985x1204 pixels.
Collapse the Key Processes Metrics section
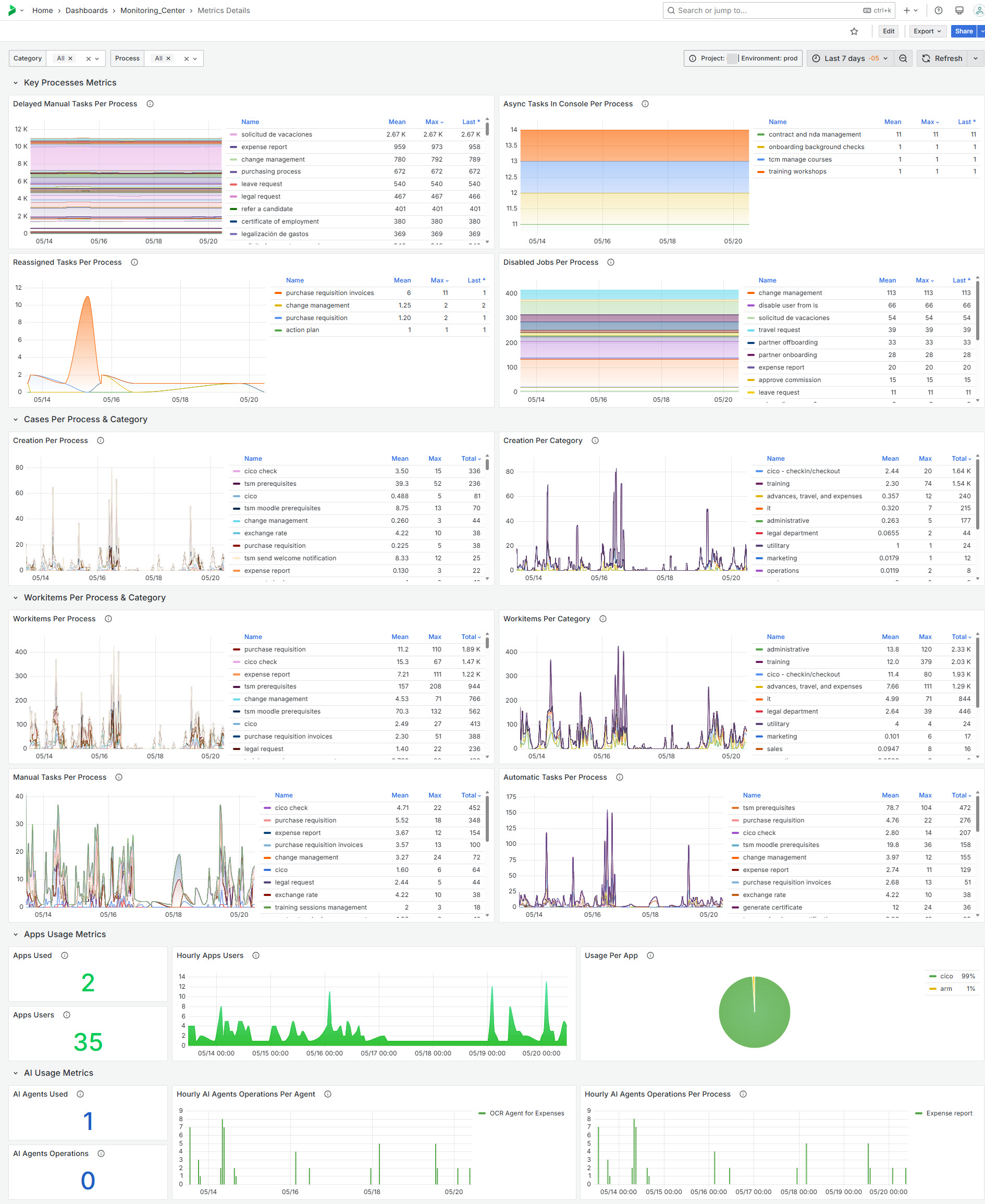pos(16,83)
